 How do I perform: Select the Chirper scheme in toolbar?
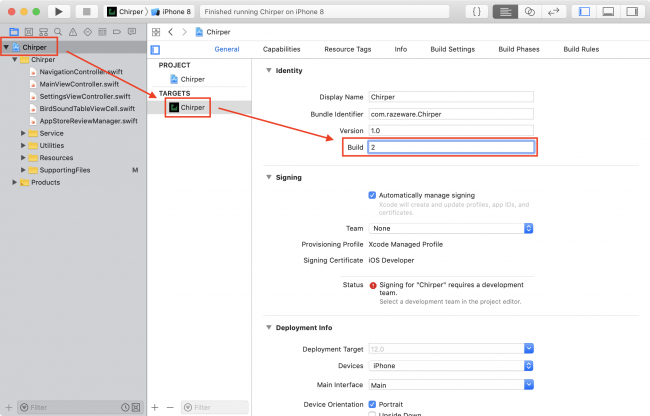point(125,12)
